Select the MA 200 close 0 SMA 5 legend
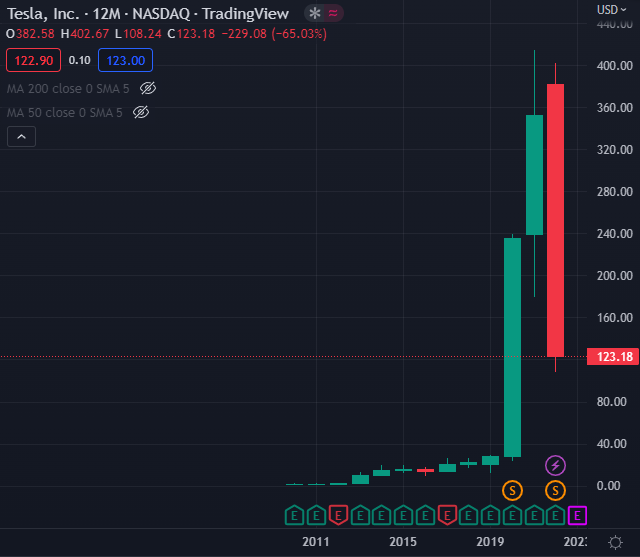Viewport: 640px width, 557px height. click(68, 89)
